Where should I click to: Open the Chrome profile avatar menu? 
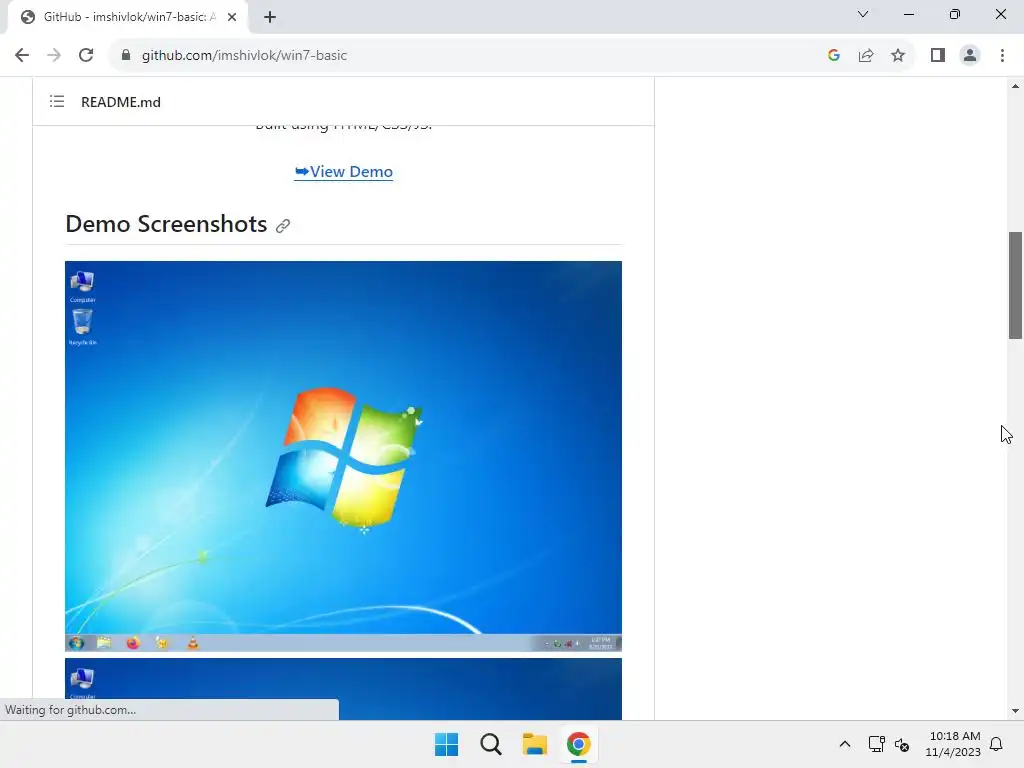tap(970, 56)
